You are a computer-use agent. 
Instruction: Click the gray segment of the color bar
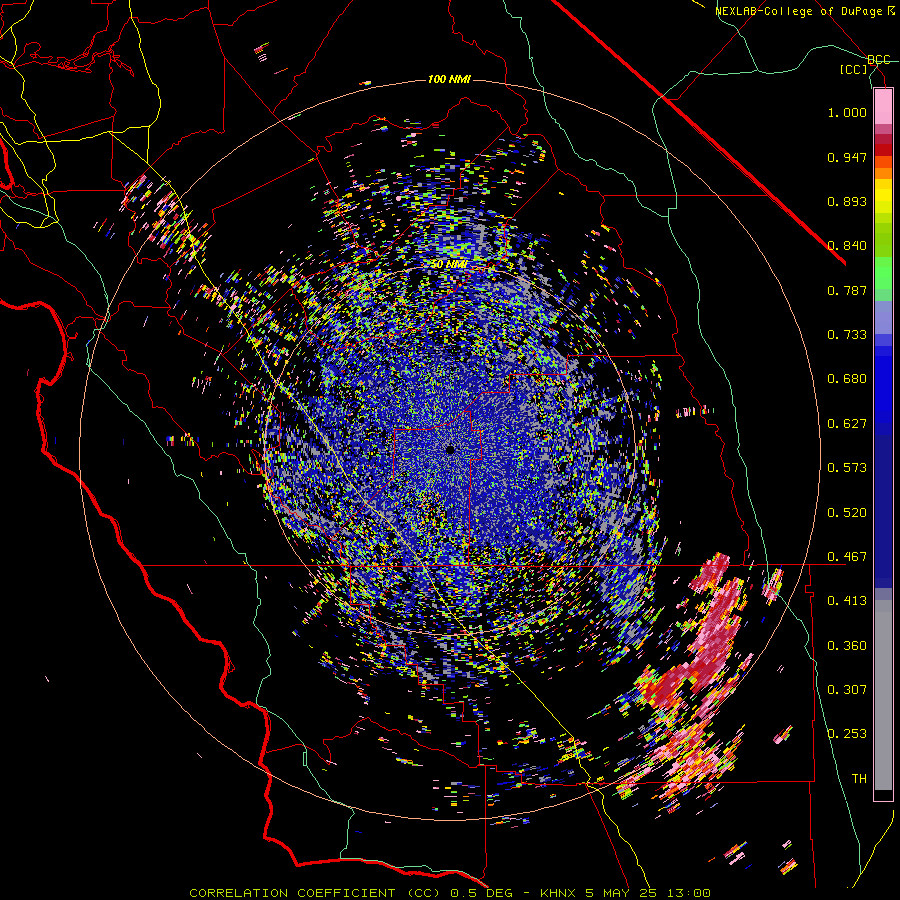click(883, 695)
